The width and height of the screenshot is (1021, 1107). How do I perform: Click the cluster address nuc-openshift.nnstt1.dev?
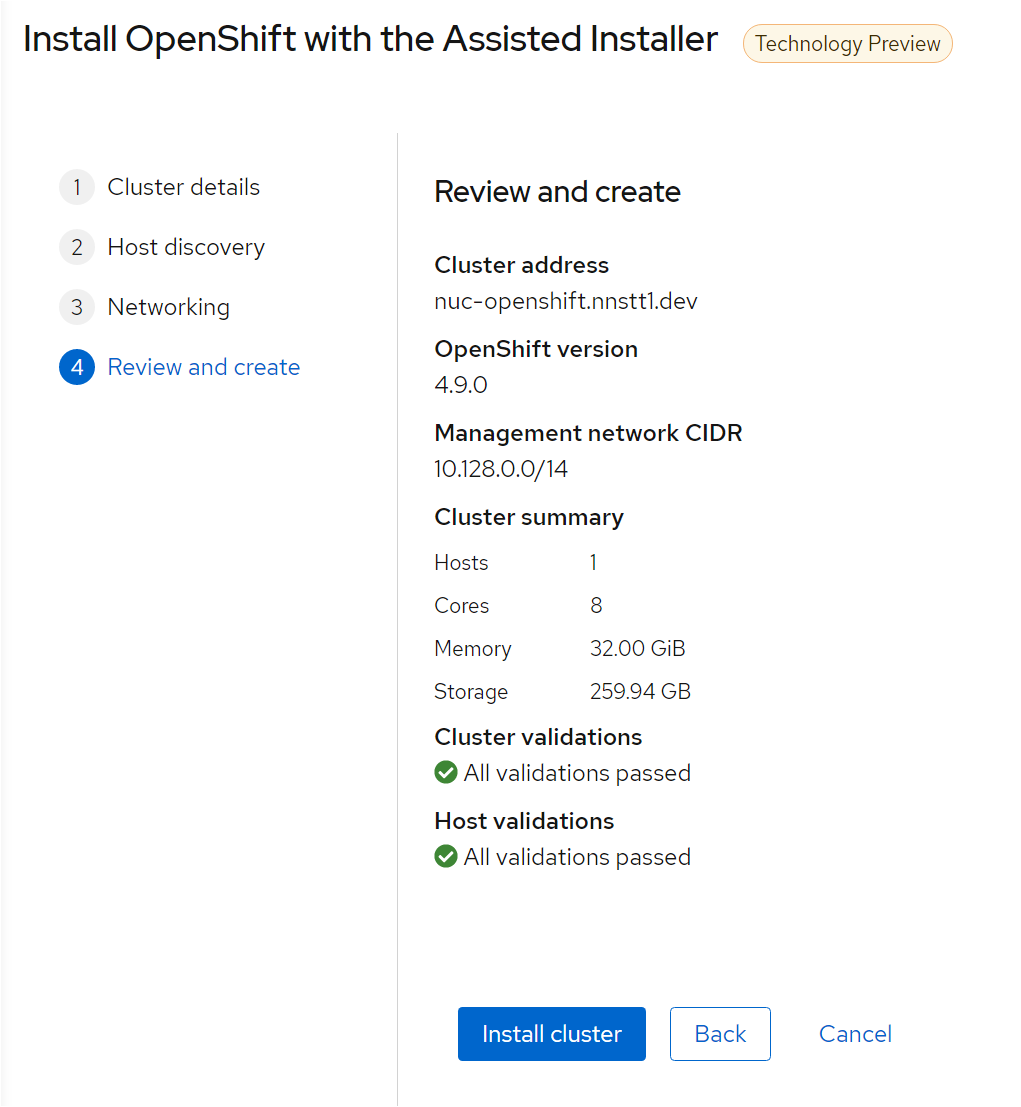pos(566,301)
